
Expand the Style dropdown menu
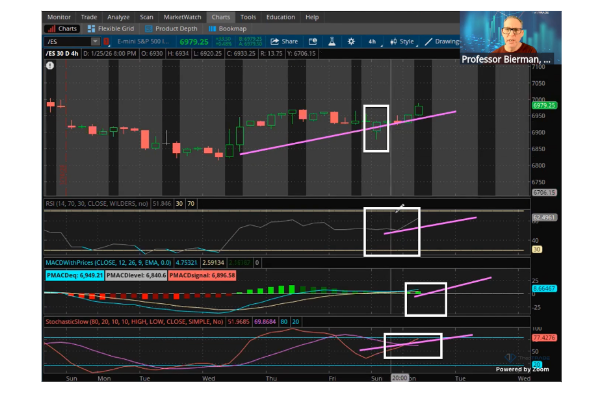403,41
